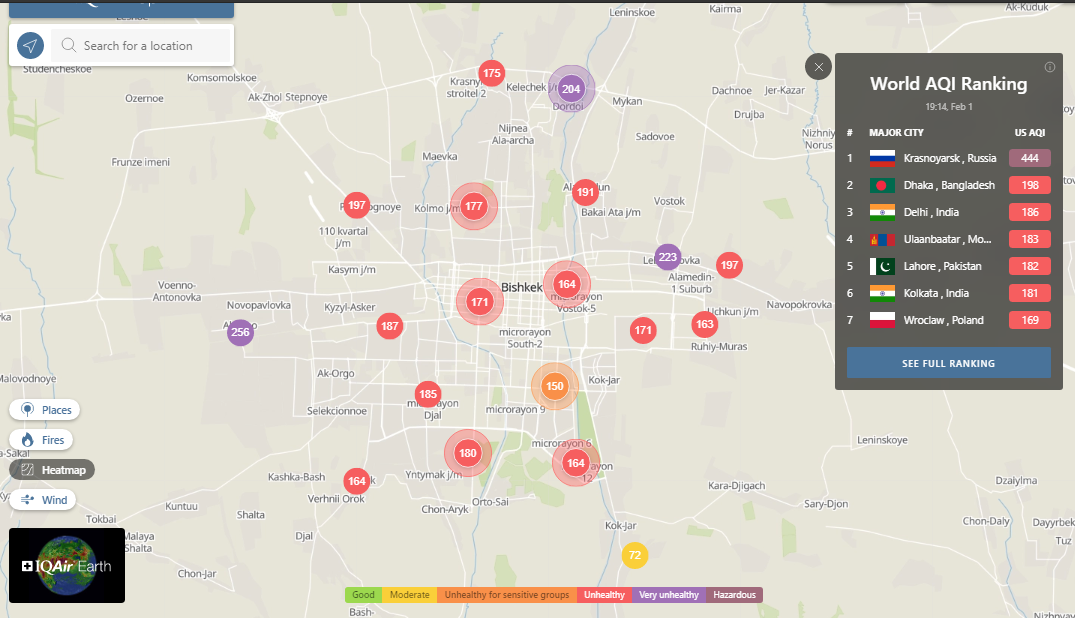
Task: Select Dhaka, Bangladesh in ranking list
Action: coord(948,185)
